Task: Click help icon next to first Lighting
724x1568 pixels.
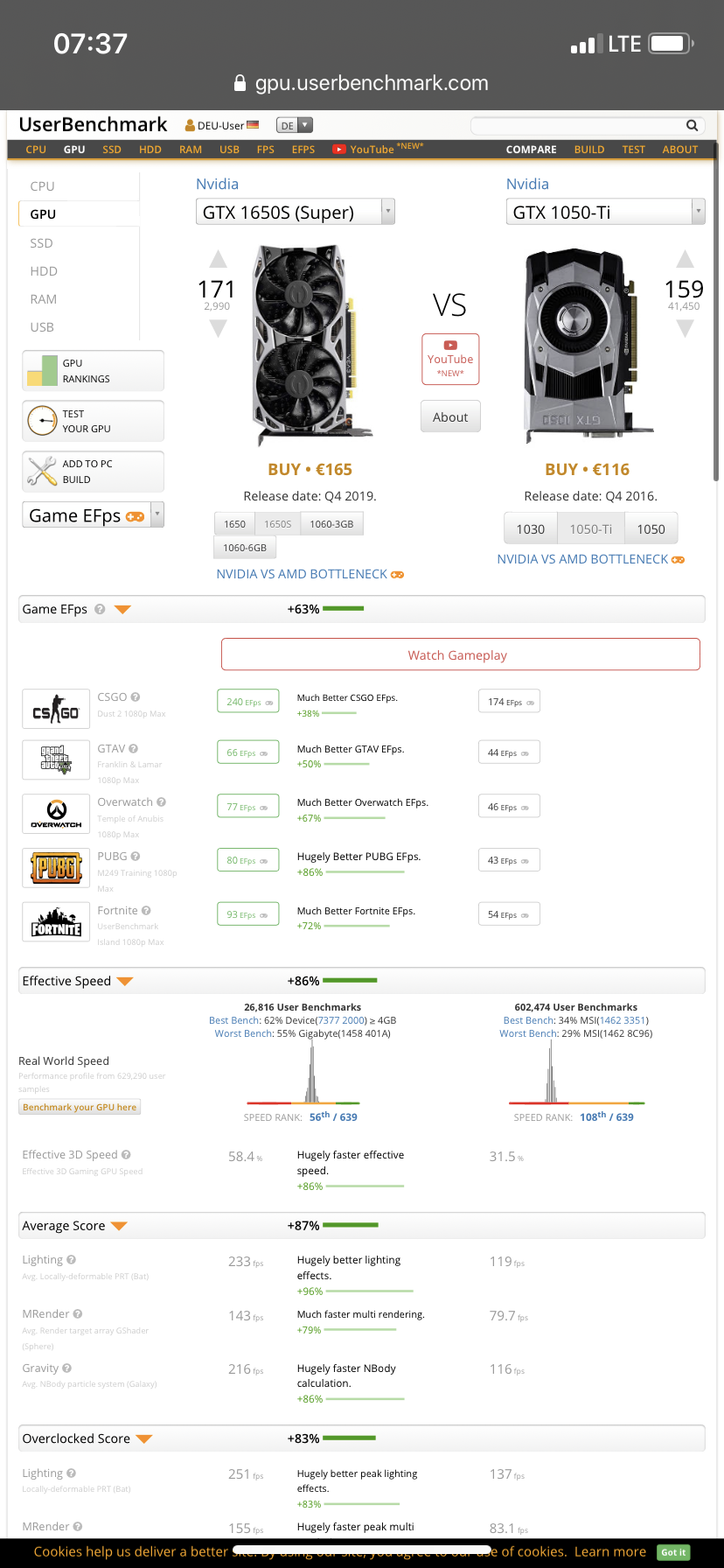Action: [71, 1260]
